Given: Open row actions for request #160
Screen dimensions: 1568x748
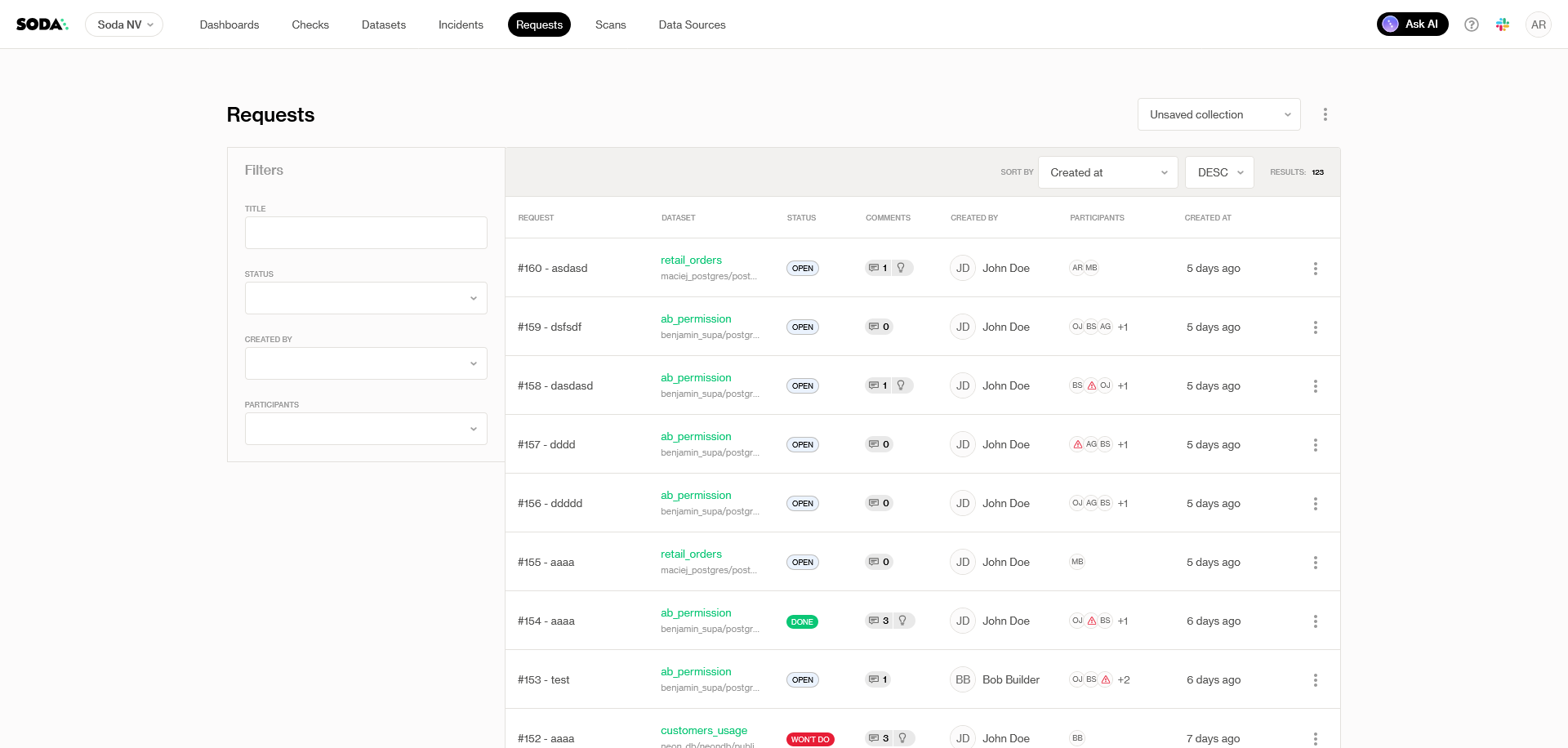Looking at the screenshot, I should click(x=1315, y=269).
